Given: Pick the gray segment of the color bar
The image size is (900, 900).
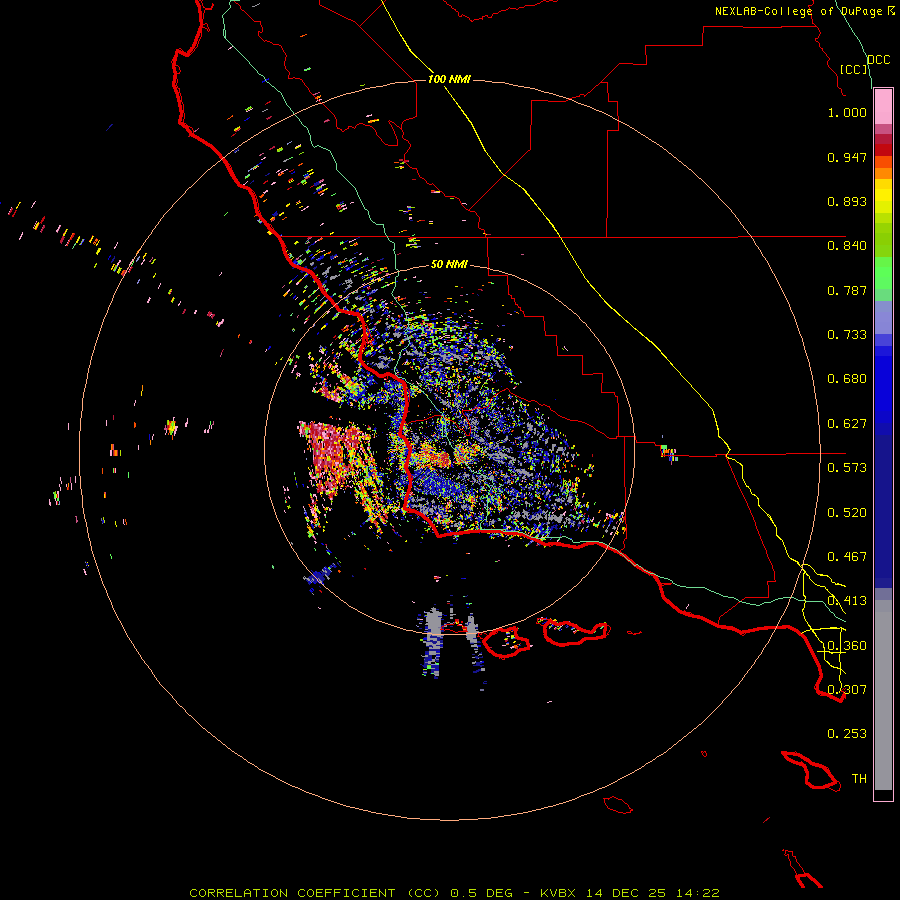Looking at the screenshot, I should click(x=883, y=695).
